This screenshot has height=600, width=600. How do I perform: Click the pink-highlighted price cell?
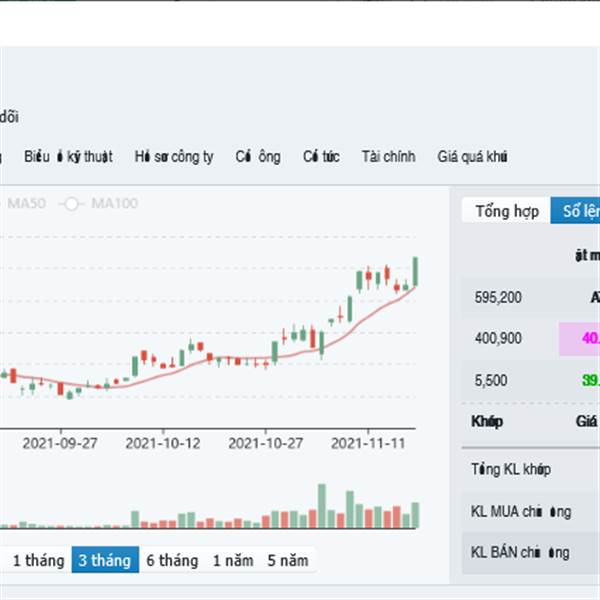click(x=579, y=339)
